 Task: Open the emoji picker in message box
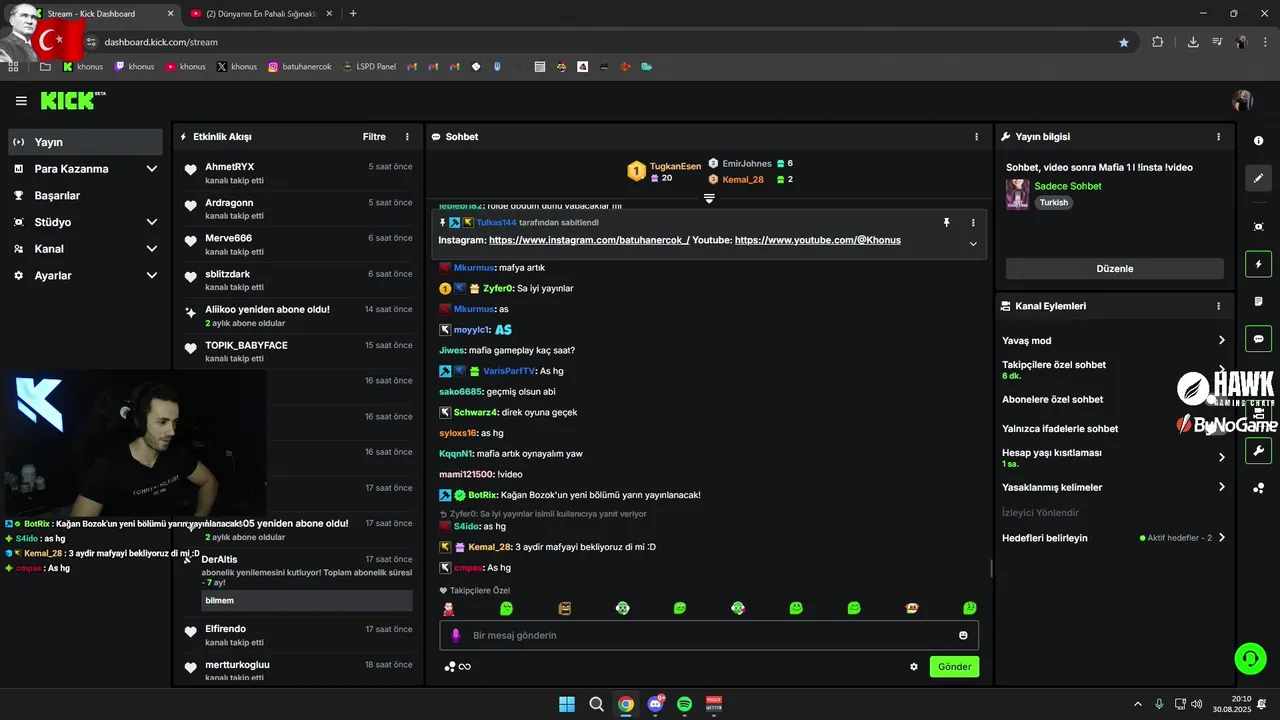[x=963, y=635]
